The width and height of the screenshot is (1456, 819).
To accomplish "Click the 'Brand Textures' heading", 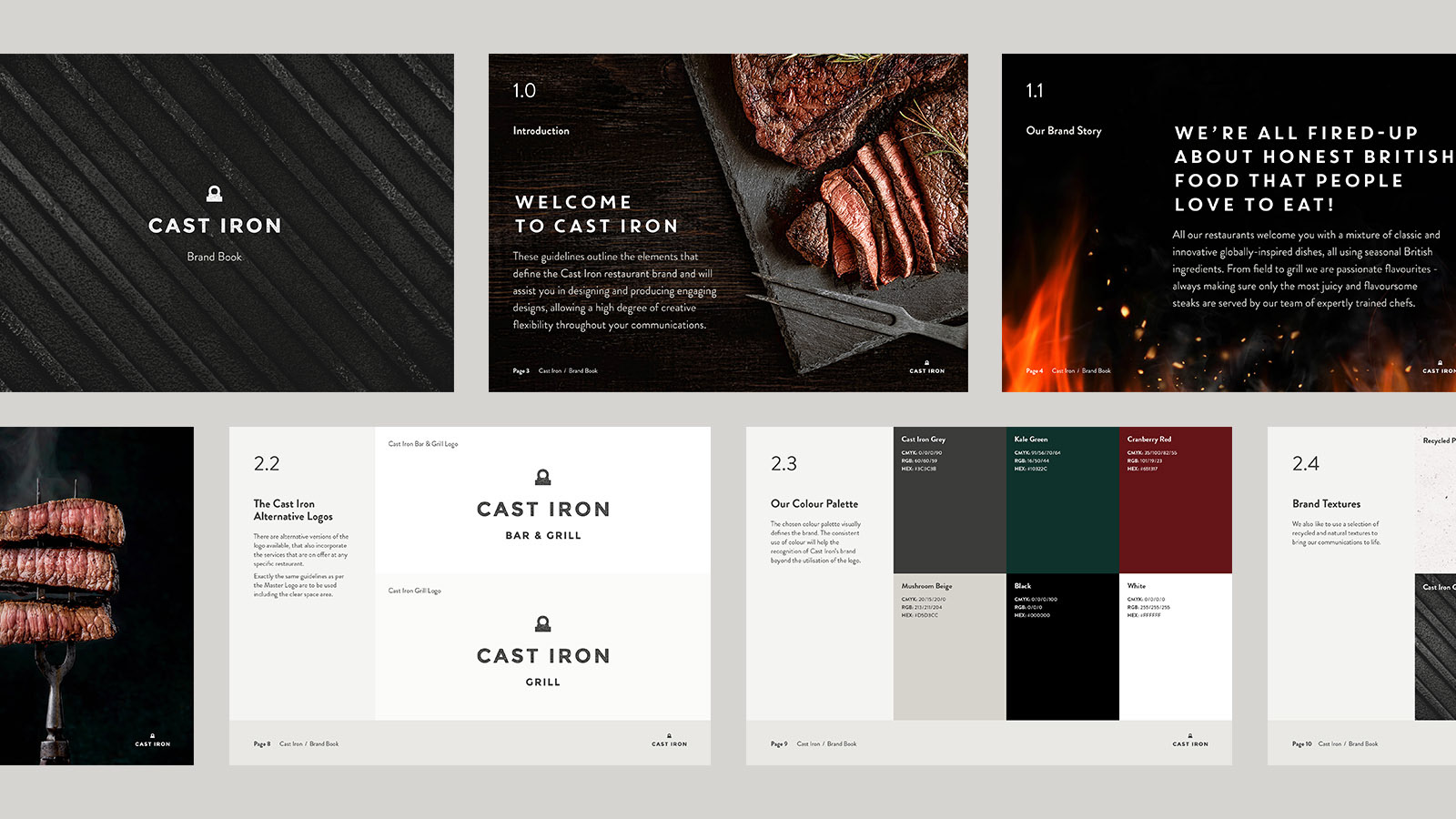I will pyautogui.click(x=1327, y=504).
